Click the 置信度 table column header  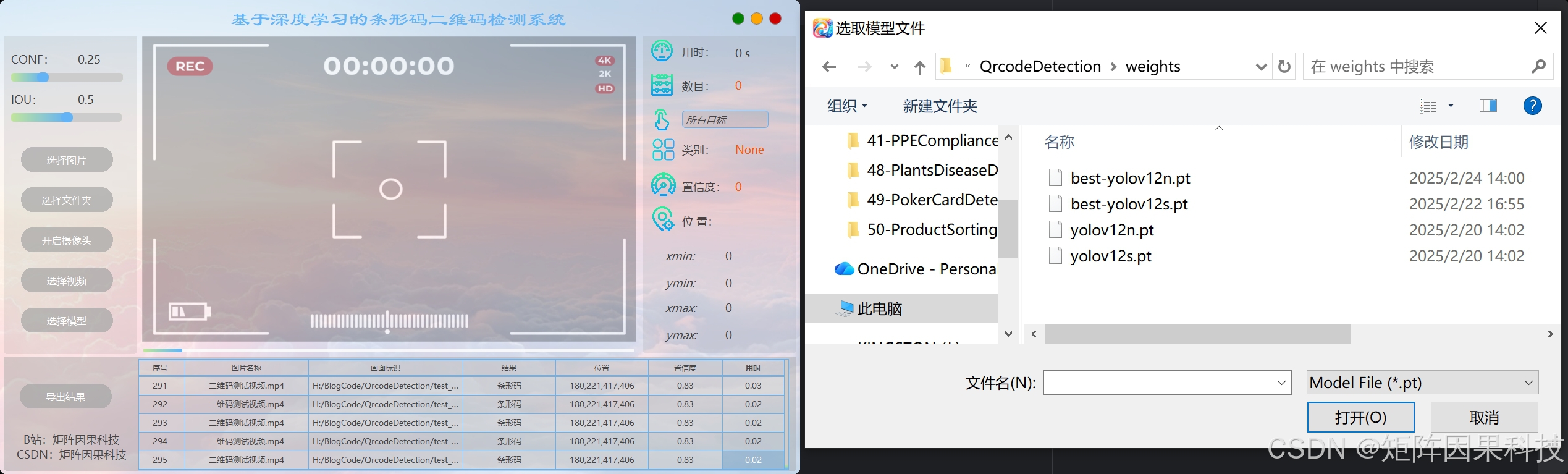(x=685, y=368)
